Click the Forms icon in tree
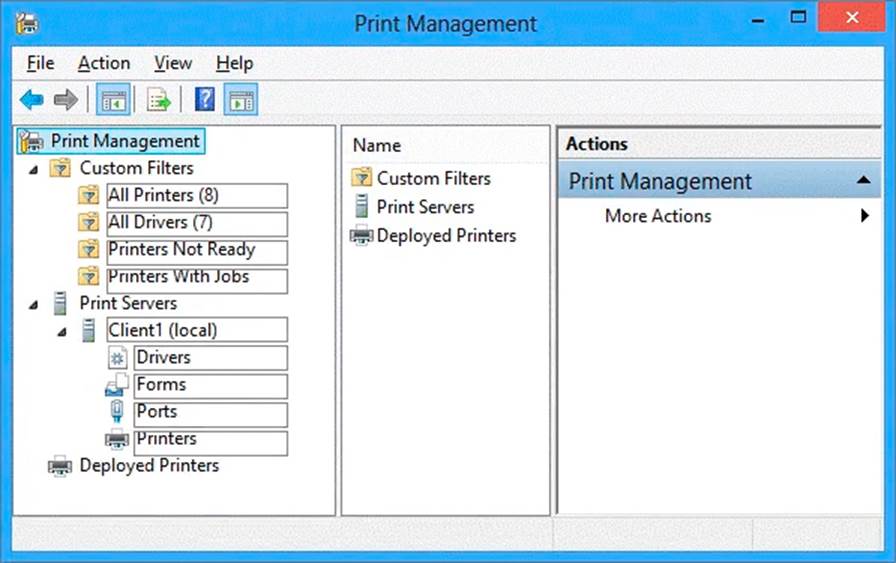This screenshot has width=896, height=563. tap(117, 385)
